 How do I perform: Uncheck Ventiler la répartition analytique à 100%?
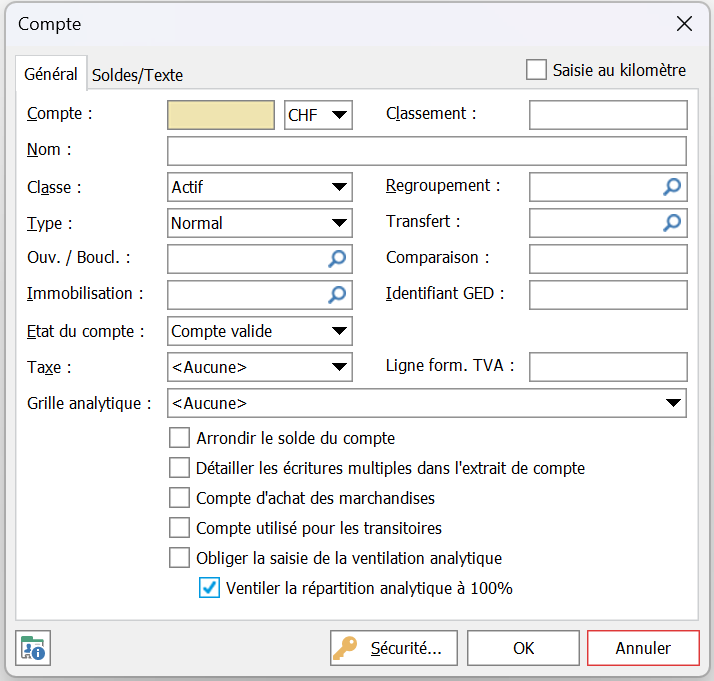click(x=210, y=588)
